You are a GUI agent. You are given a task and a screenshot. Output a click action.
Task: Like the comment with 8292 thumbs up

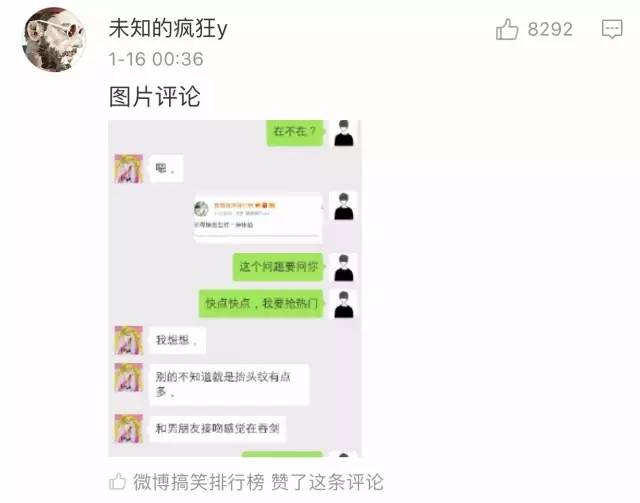tap(507, 29)
